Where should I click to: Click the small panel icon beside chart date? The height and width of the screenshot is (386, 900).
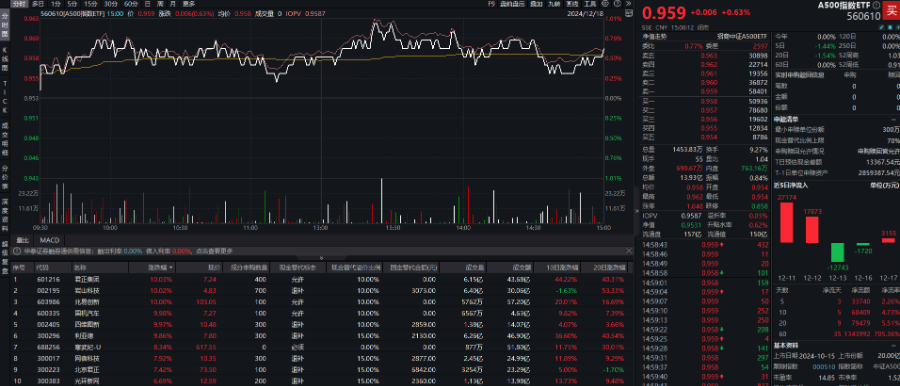[629, 13]
